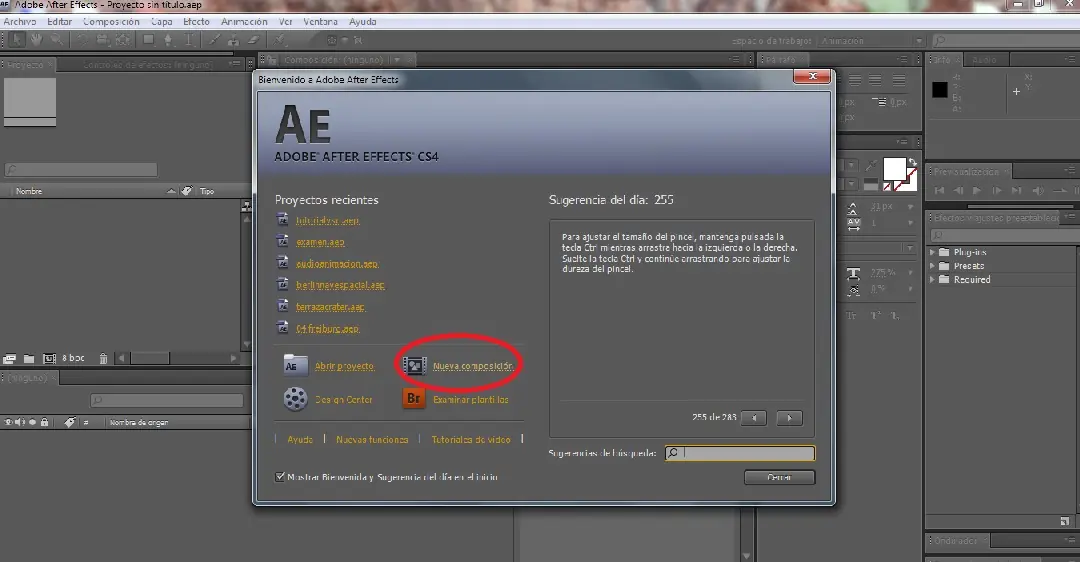This screenshot has height=562, width=1080.
Task: Expand the Plug-ins folder
Action: pos(933,252)
